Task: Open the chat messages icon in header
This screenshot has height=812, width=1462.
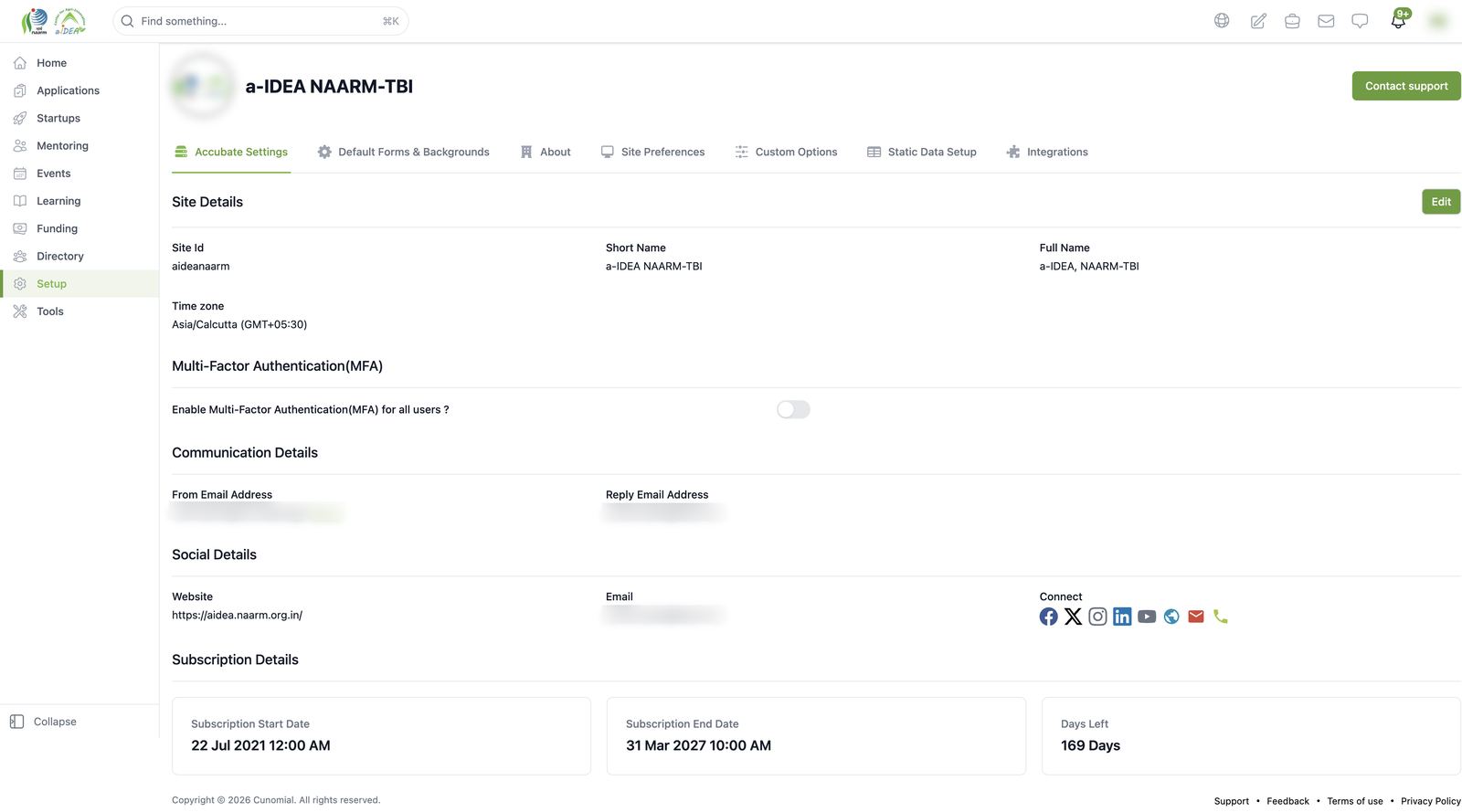Action: (x=1360, y=21)
